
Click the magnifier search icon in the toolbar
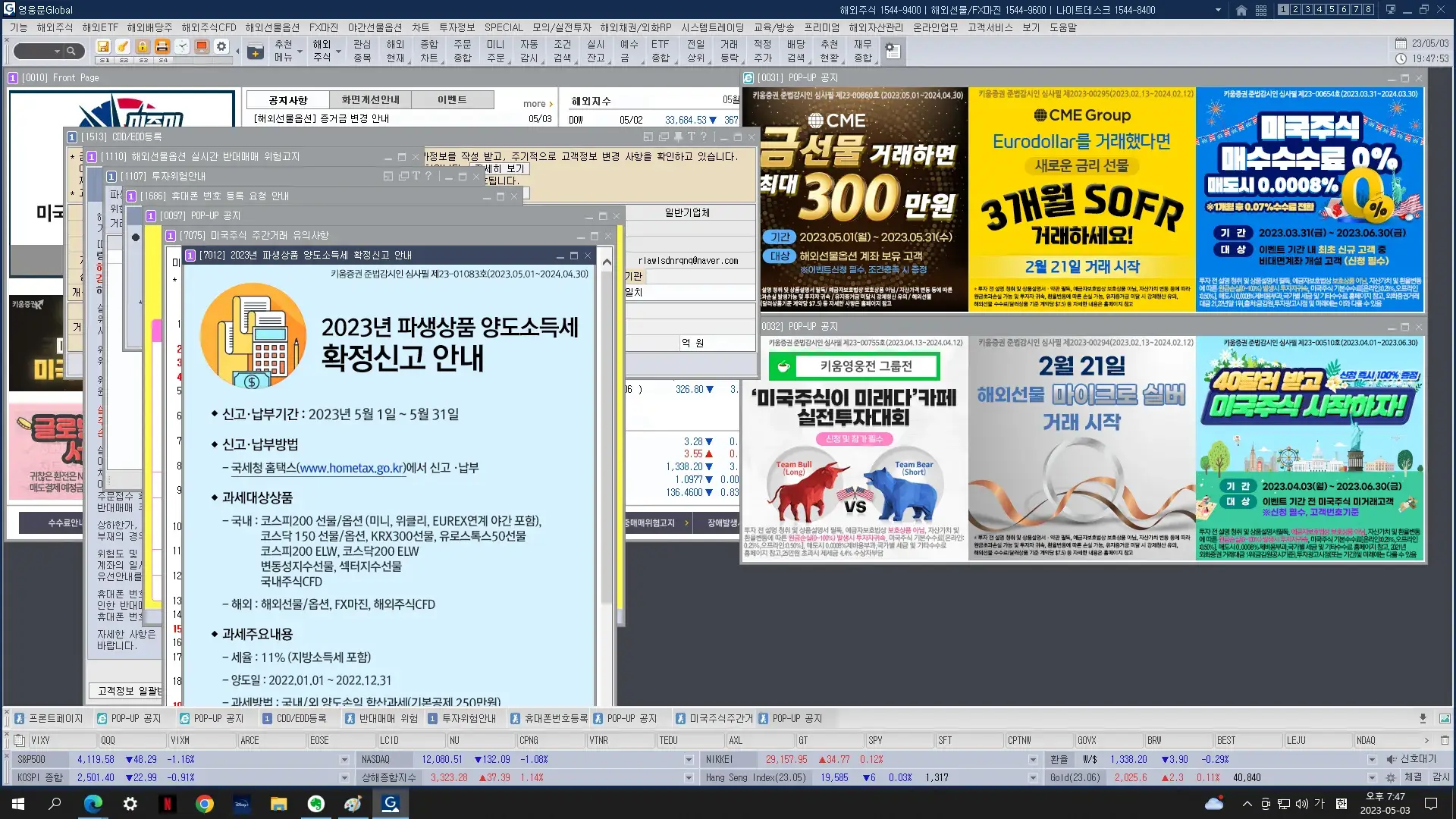point(71,51)
